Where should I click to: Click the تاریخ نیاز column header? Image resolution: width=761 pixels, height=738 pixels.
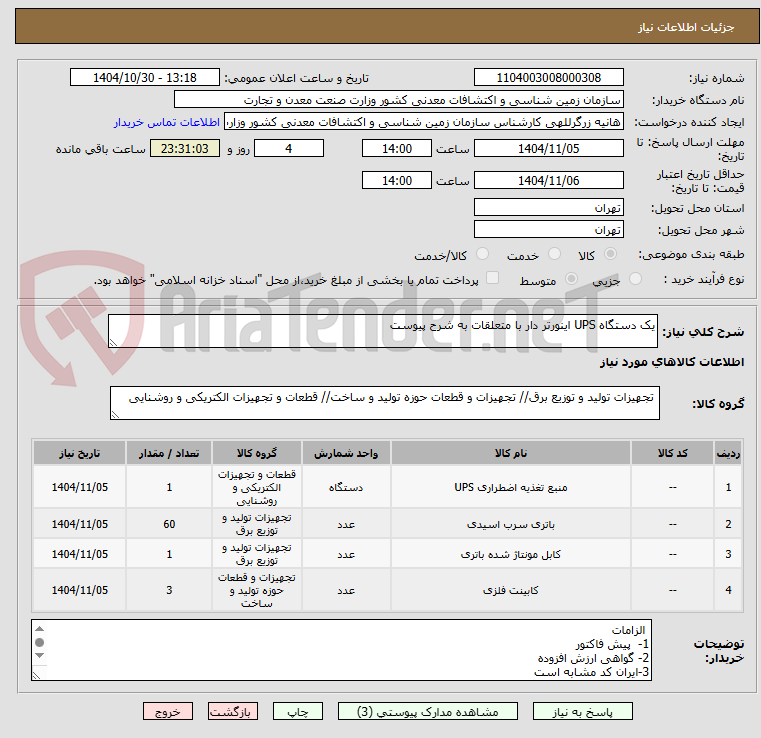80,453
